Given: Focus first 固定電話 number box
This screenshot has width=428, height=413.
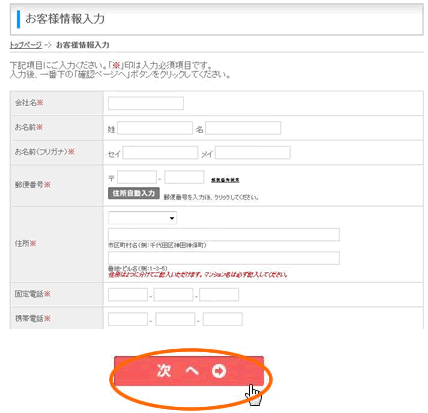Looking at the screenshot, I should pos(128,295).
